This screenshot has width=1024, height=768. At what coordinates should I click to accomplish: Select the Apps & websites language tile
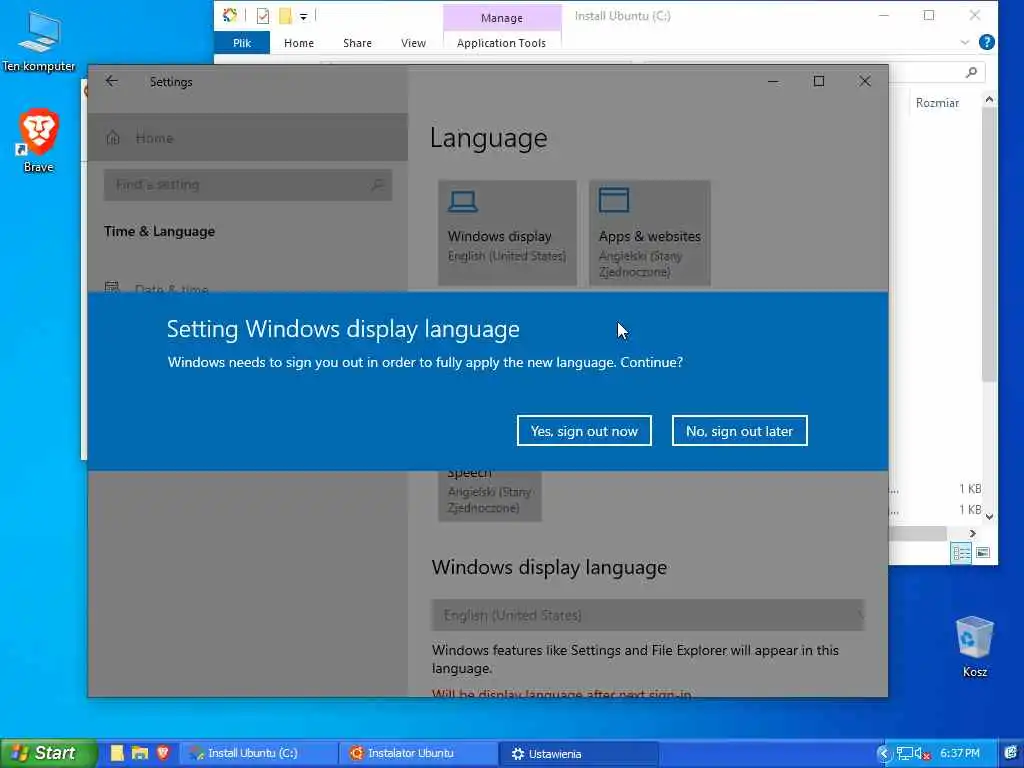(x=650, y=233)
